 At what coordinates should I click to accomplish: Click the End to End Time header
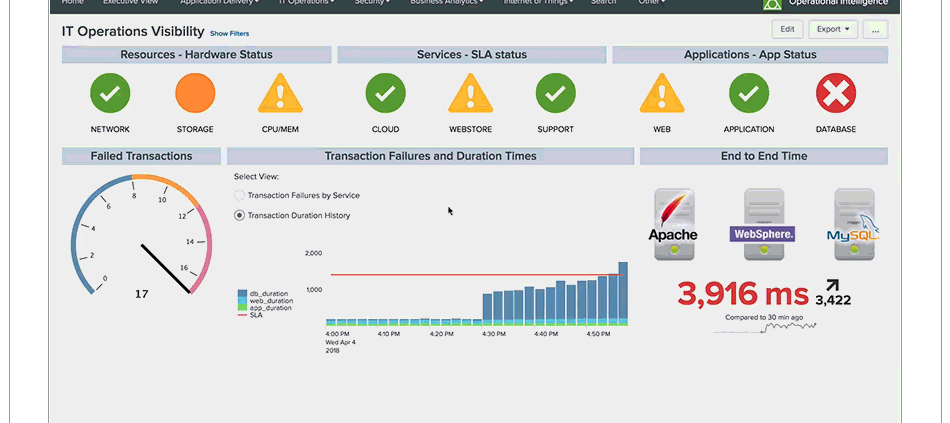tap(764, 156)
